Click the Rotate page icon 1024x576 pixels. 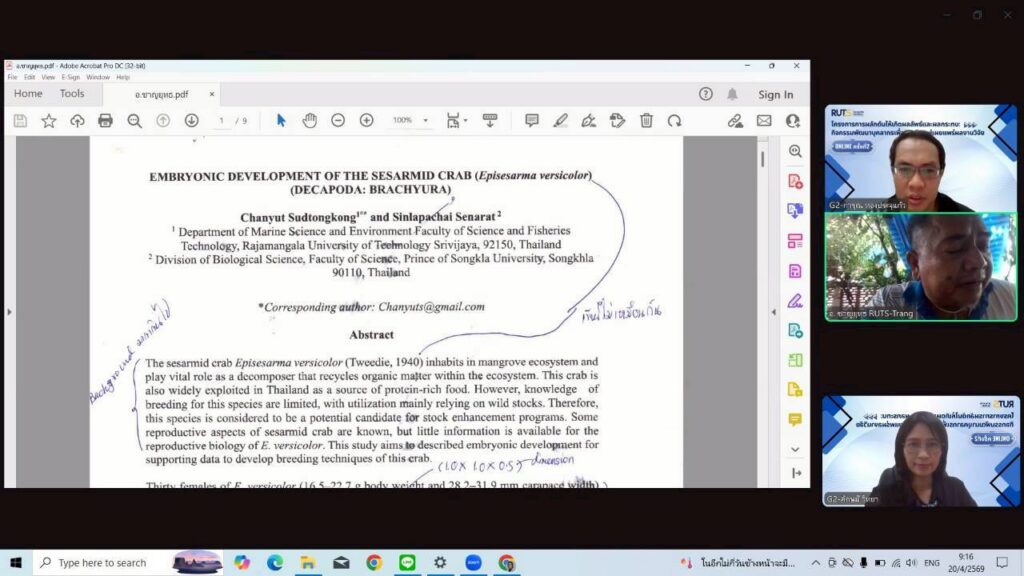point(675,121)
